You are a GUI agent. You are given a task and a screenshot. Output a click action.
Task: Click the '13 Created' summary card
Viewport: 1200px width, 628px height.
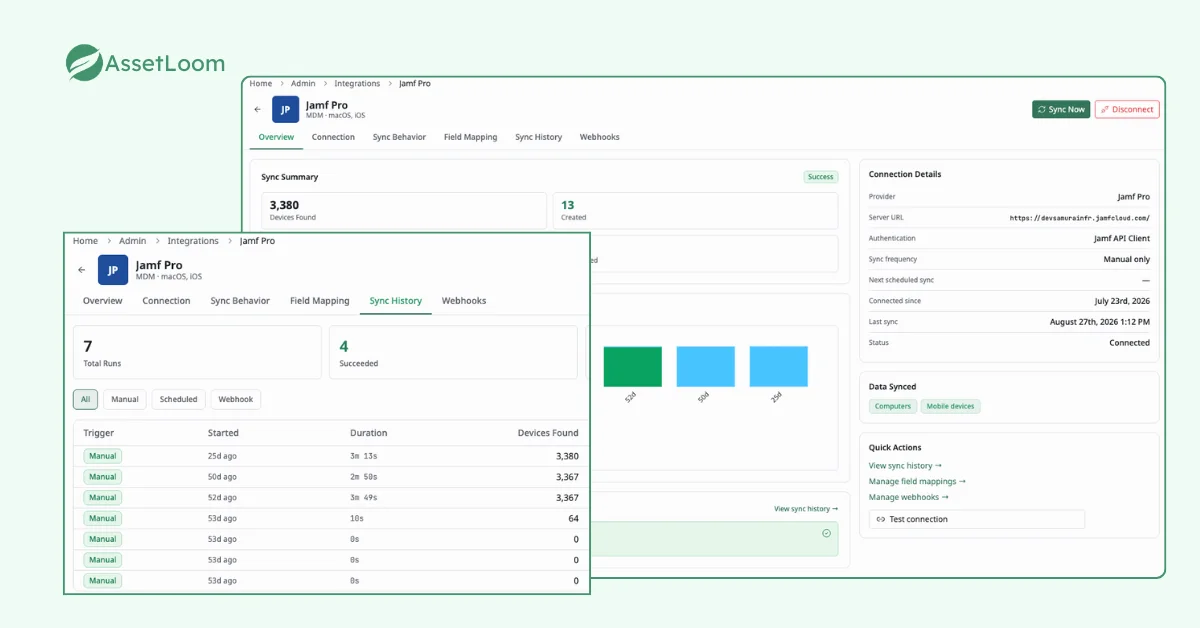695,210
